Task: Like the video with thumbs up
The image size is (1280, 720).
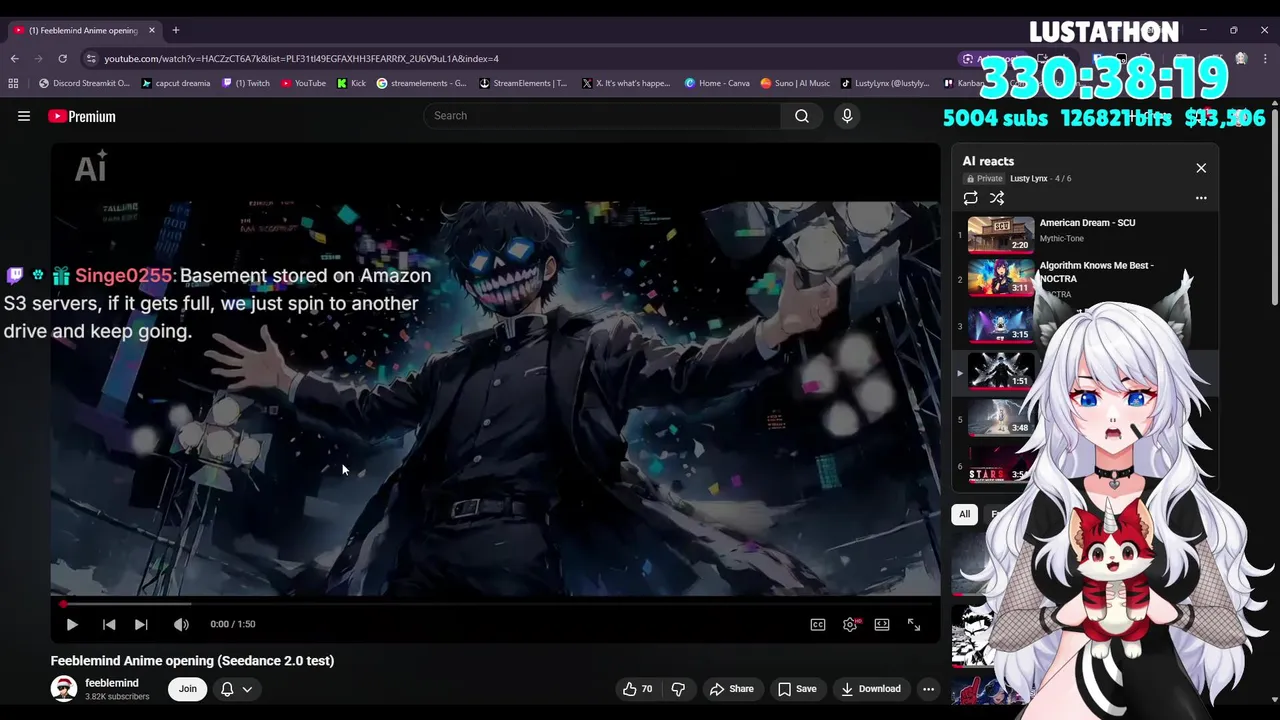Action: 637,688
